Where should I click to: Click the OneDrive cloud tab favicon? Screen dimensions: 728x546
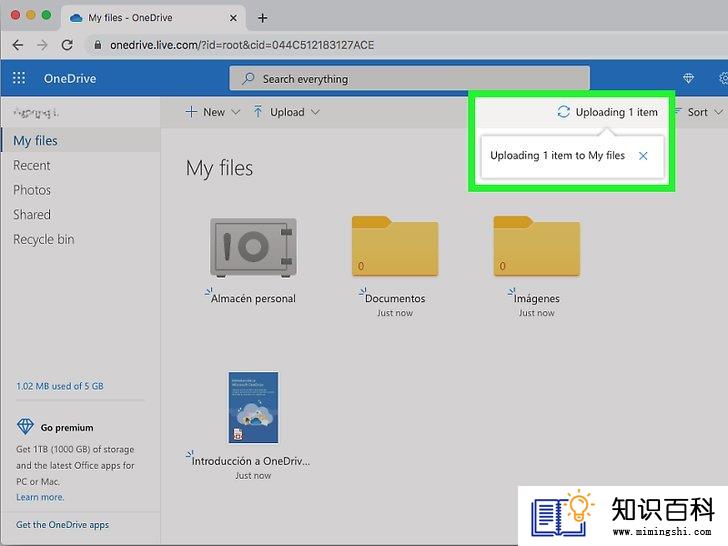pos(76,18)
